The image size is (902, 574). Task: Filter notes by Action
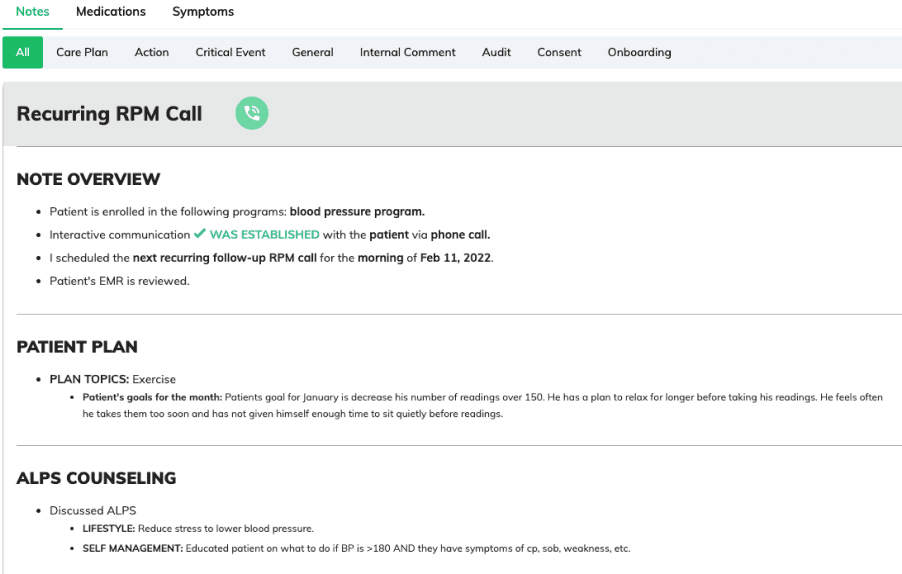[152, 52]
